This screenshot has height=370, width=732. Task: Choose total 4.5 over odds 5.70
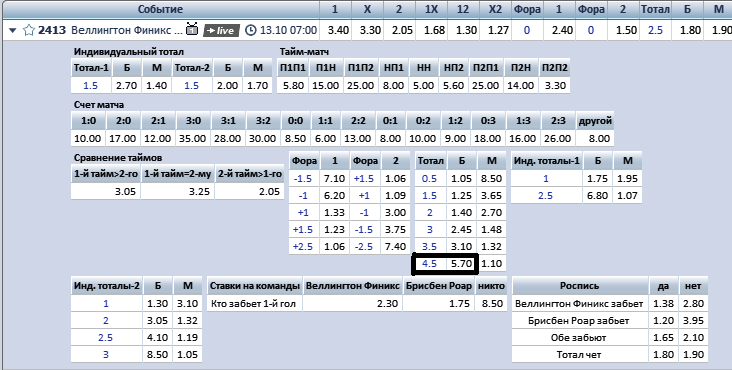(462, 264)
